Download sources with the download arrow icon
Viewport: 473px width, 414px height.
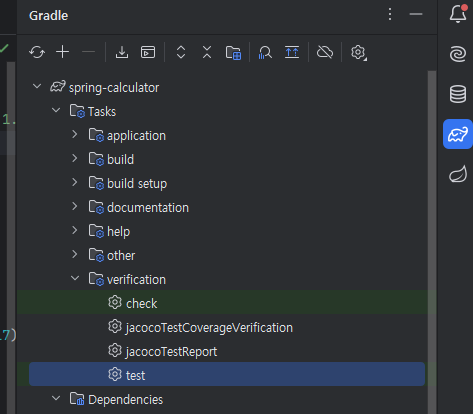pyautogui.click(x=122, y=52)
